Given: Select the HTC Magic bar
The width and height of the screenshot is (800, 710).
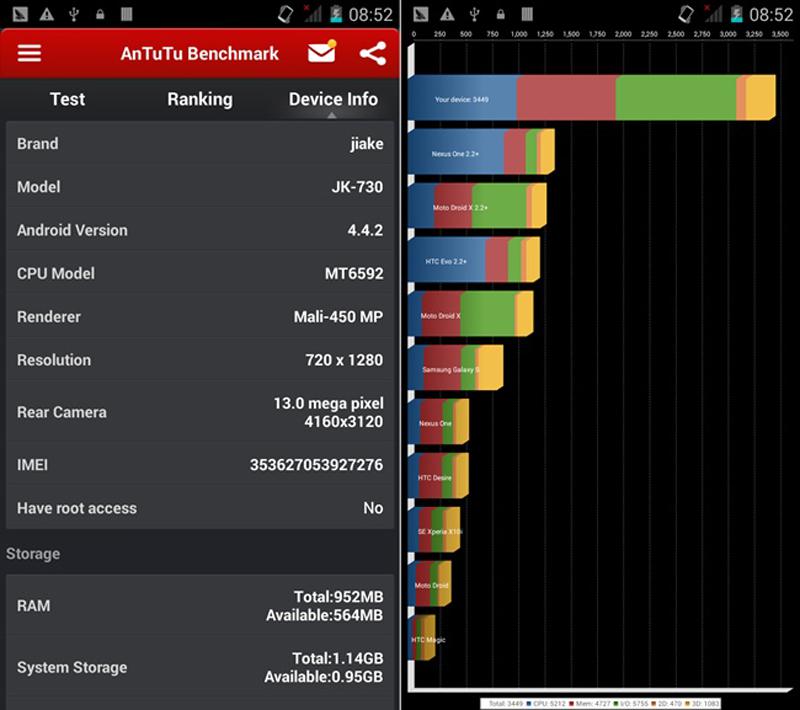Looking at the screenshot, I should coord(422,639).
